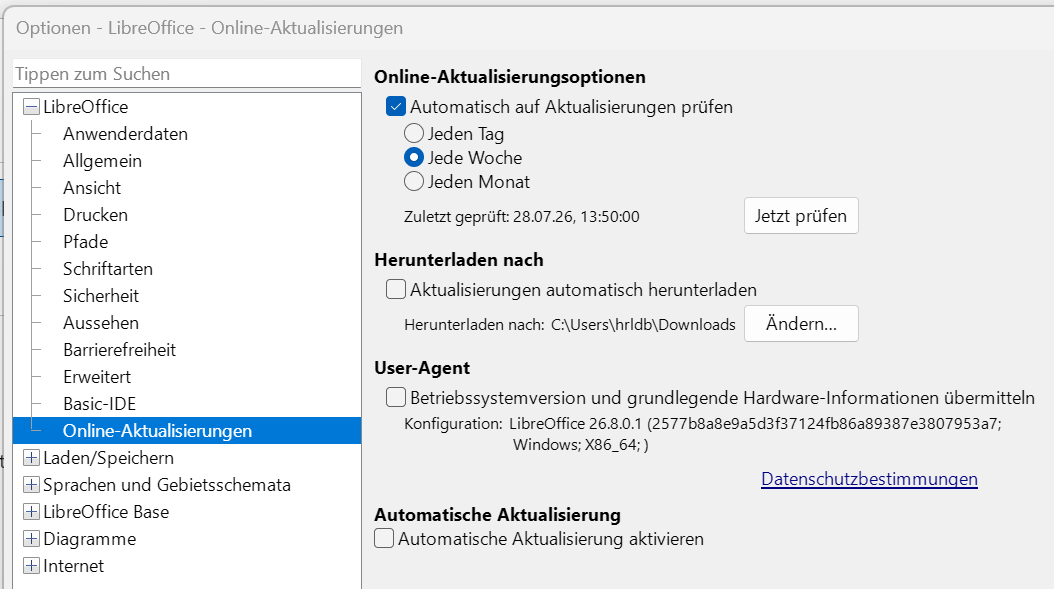1054x589 pixels.
Task: Open Anwenderdaten in the tree
Action: point(125,134)
